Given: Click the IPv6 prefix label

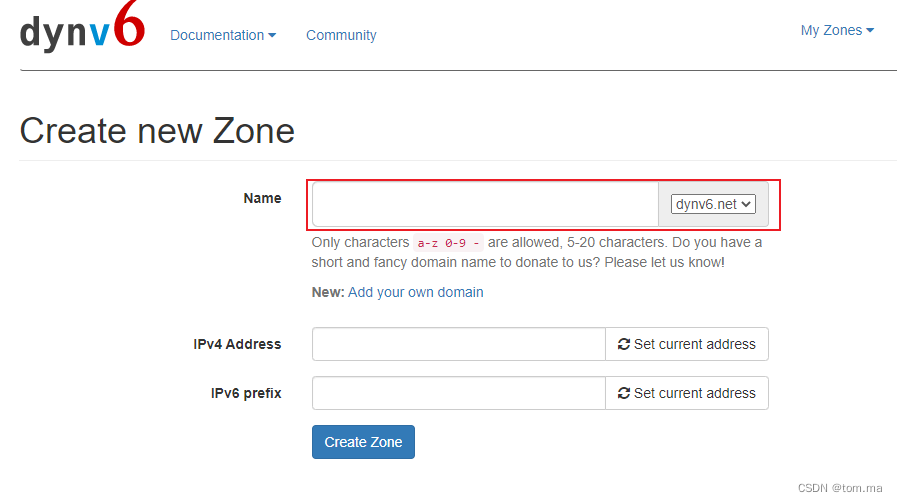Looking at the screenshot, I should pos(246,393).
